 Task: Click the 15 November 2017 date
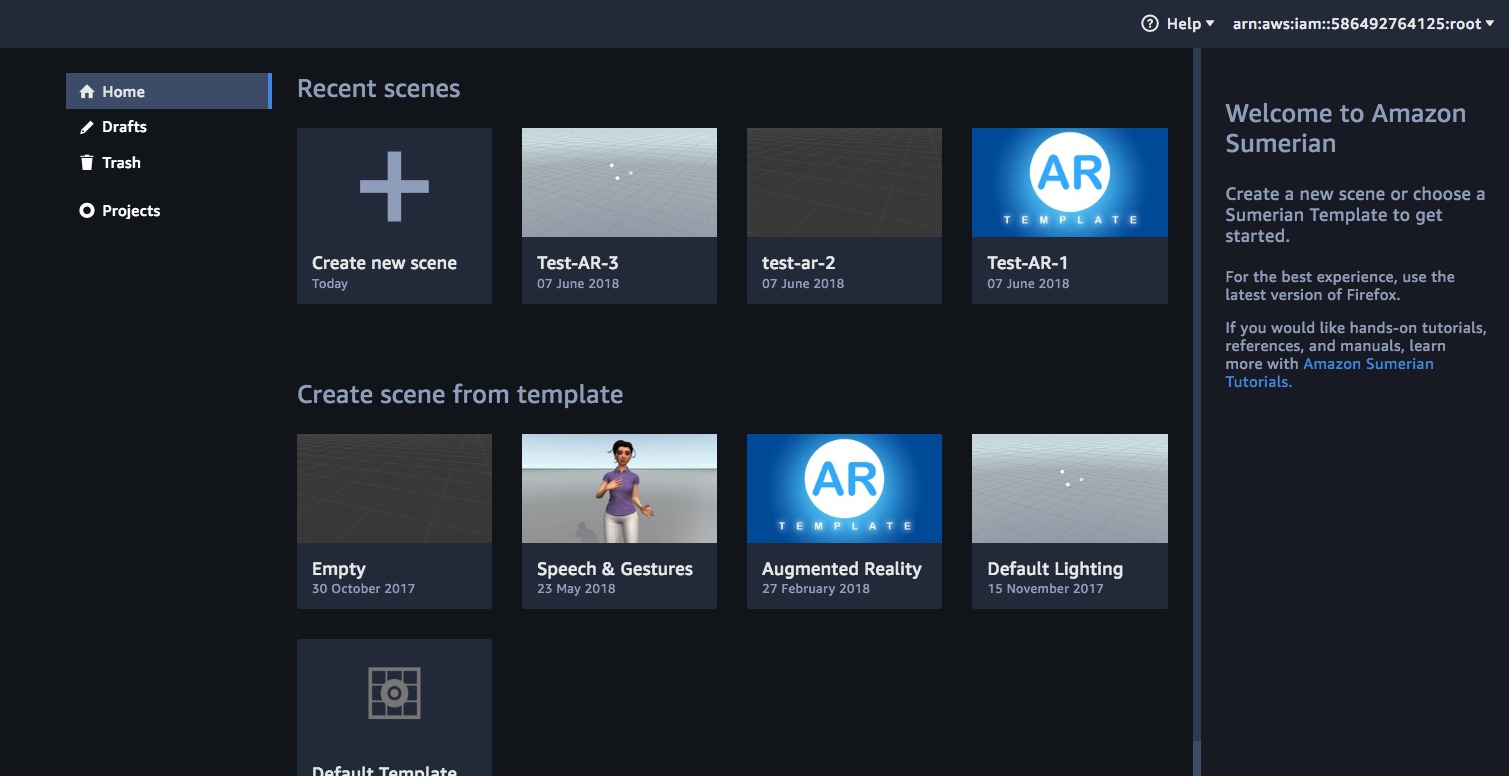click(x=1045, y=589)
